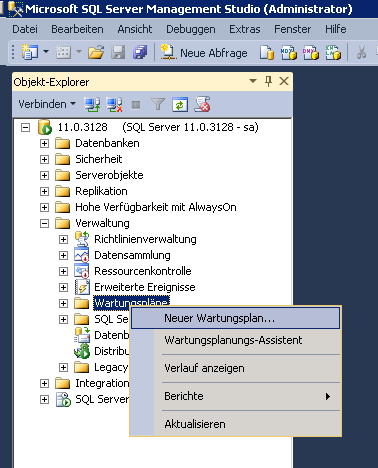Expand the Datenbanken folder
Screen dimensions: 378x468
44,143
